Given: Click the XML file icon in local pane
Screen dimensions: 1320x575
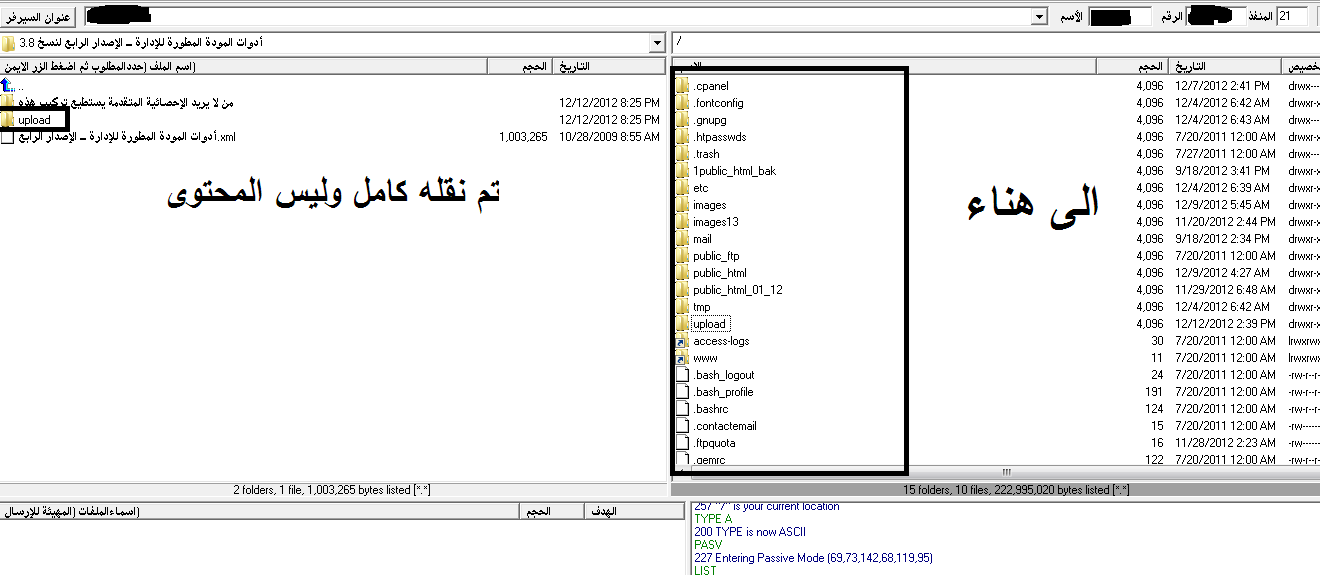Looking at the screenshot, I should pos(8,137).
